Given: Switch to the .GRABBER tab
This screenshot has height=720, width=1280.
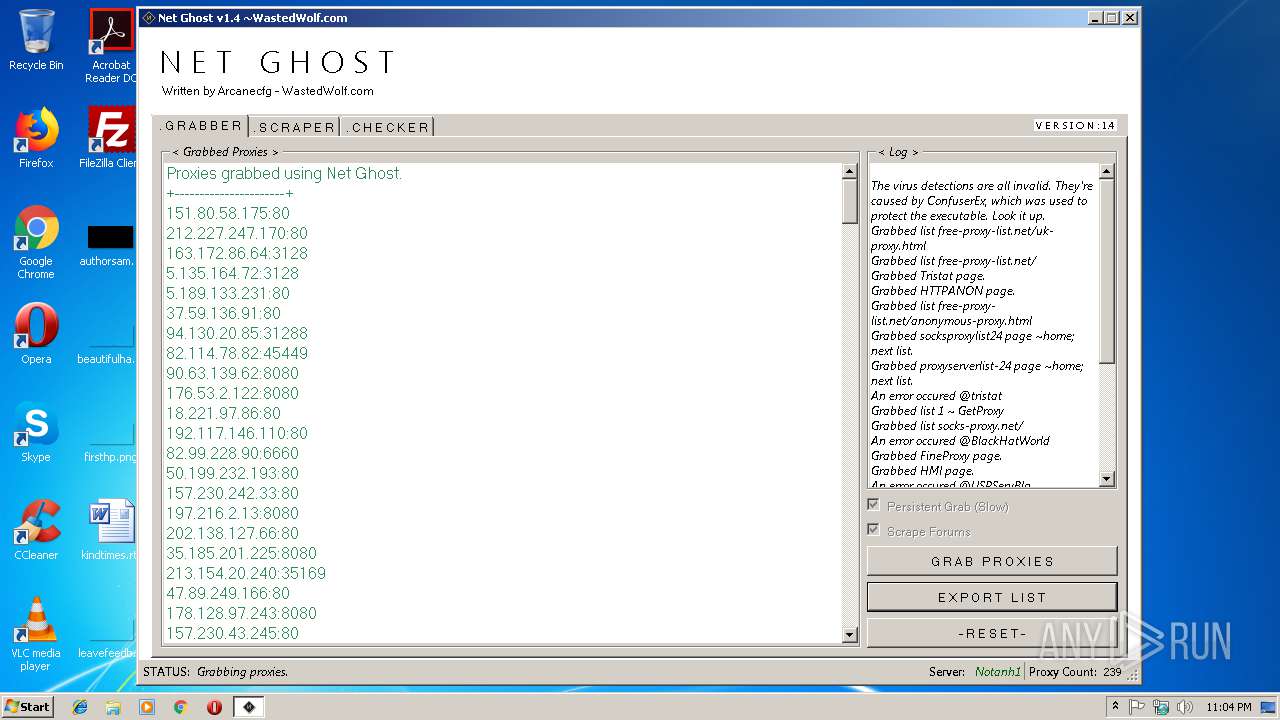Looking at the screenshot, I should pyautogui.click(x=201, y=126).
